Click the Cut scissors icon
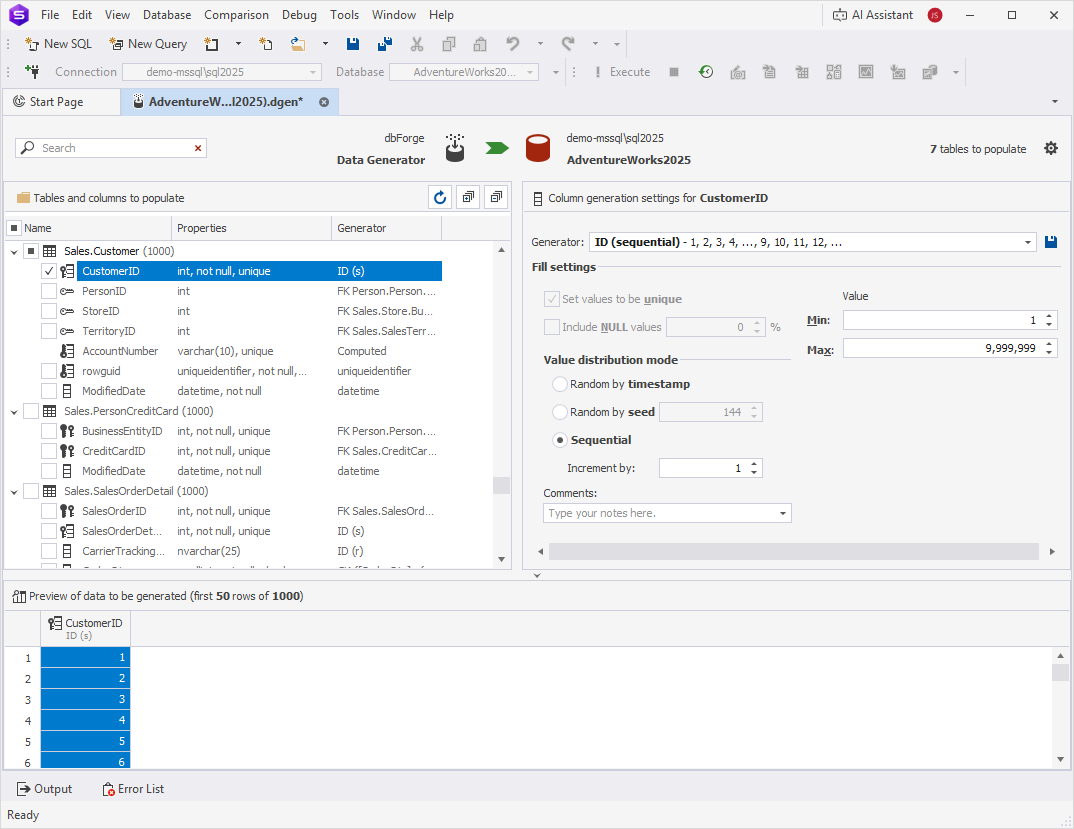The height and width of the screenshot is (829, 1074). [416, 44]
